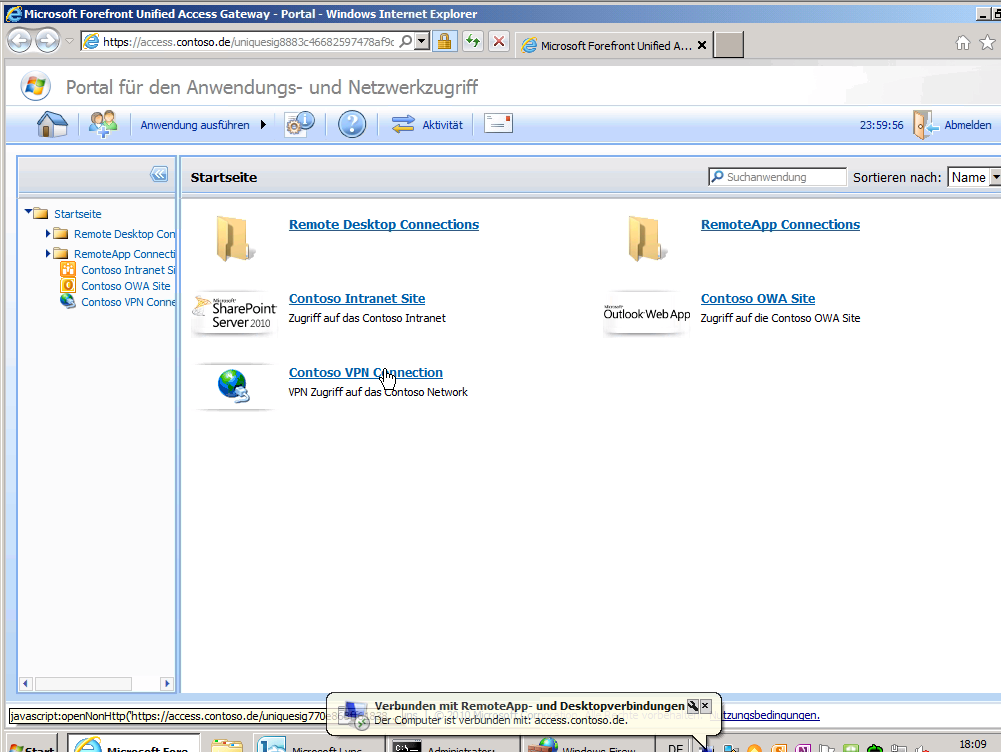Stop loading with the red X icon
The image size is (1001, 752).
click(x=499, y=42)
